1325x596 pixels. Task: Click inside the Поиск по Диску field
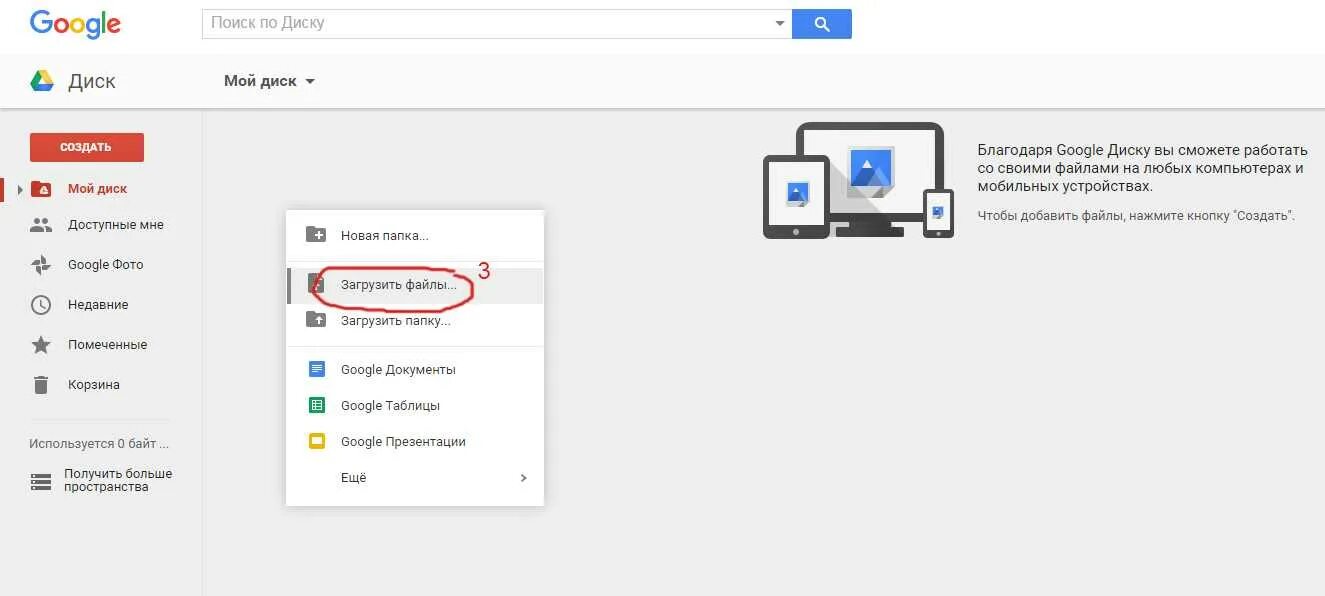coord(450,23)
